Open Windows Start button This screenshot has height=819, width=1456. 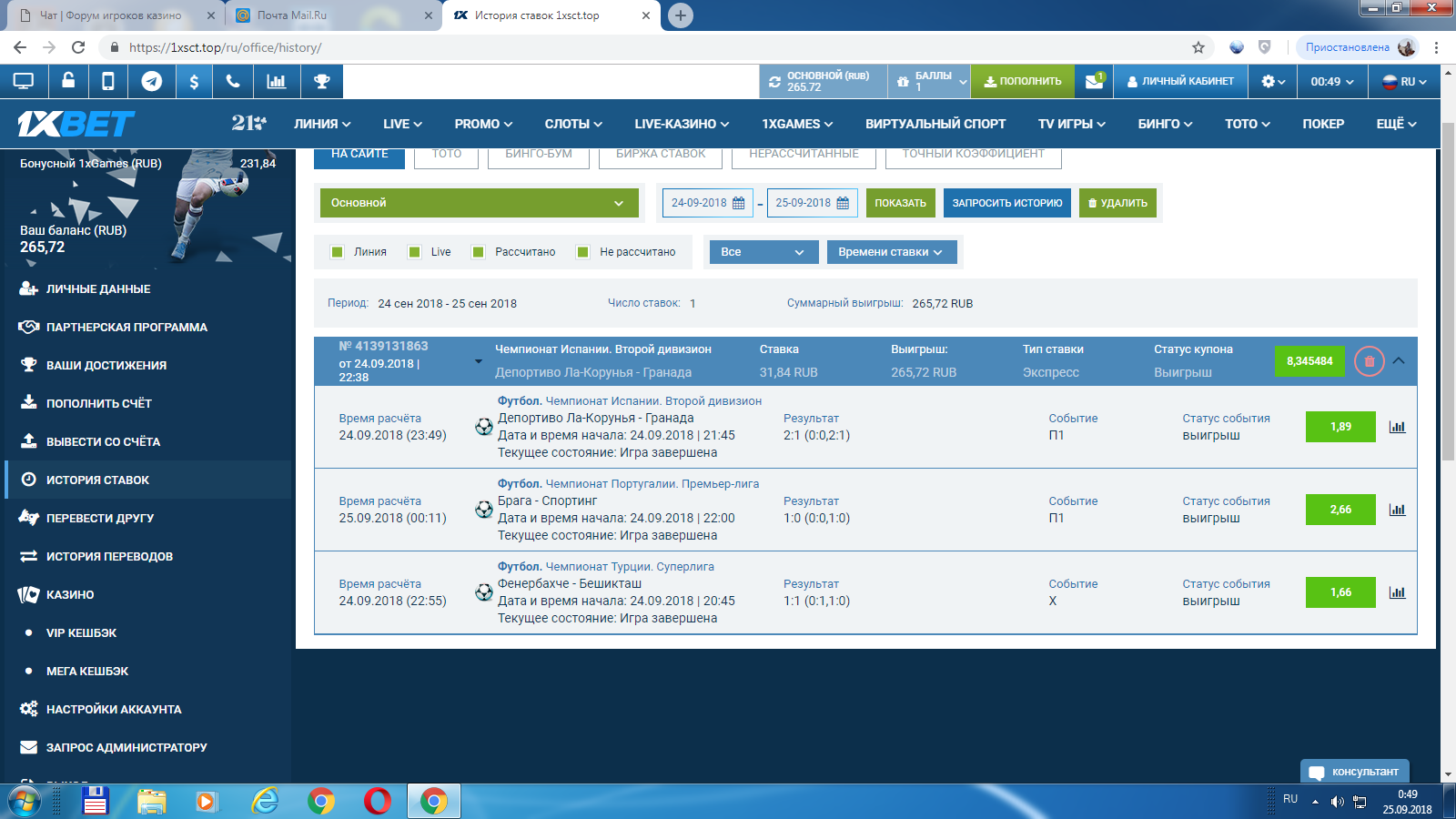pyautogui.click(x=25, y=802)
